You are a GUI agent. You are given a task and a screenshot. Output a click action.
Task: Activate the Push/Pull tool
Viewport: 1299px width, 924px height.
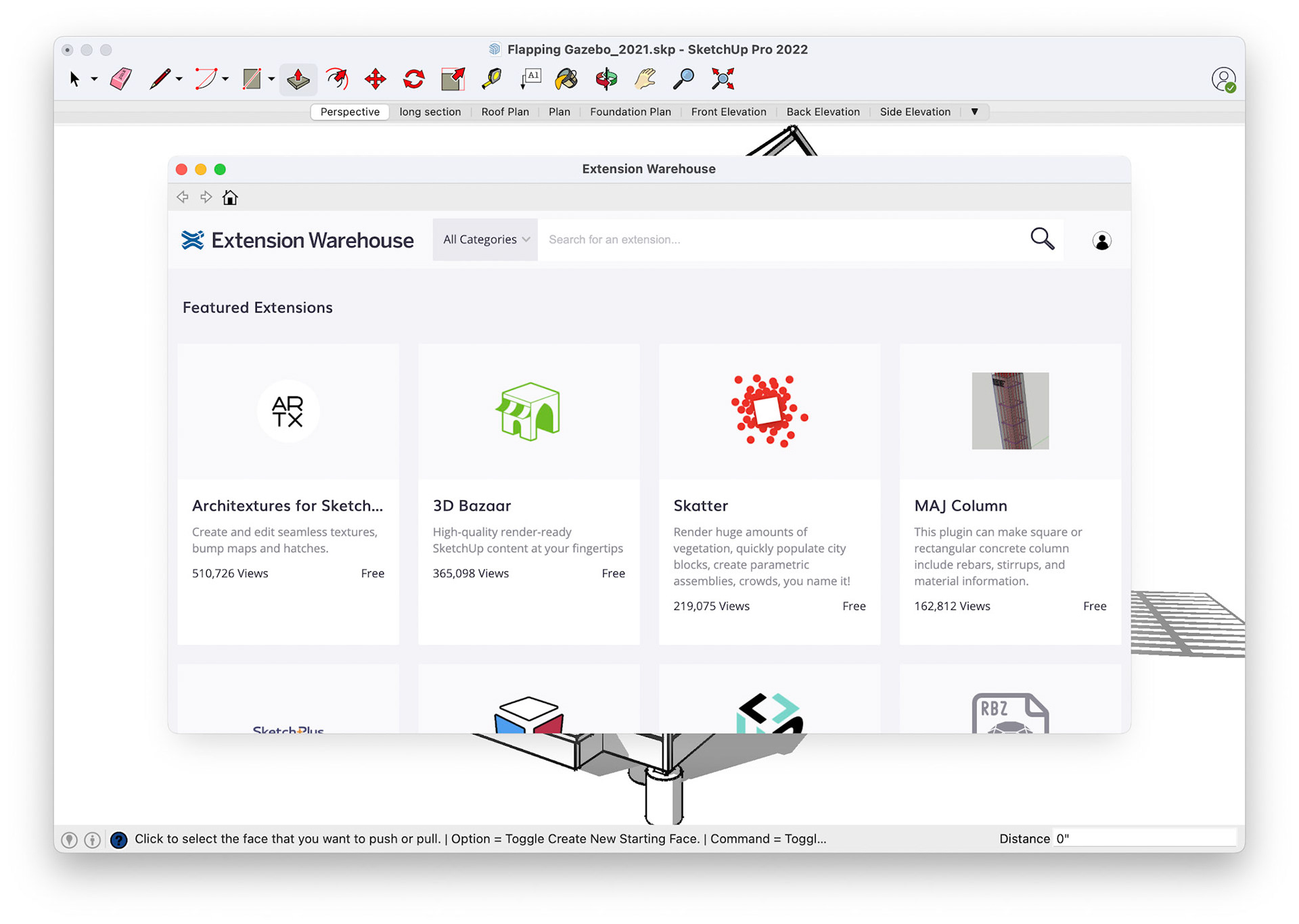[298, 79]
